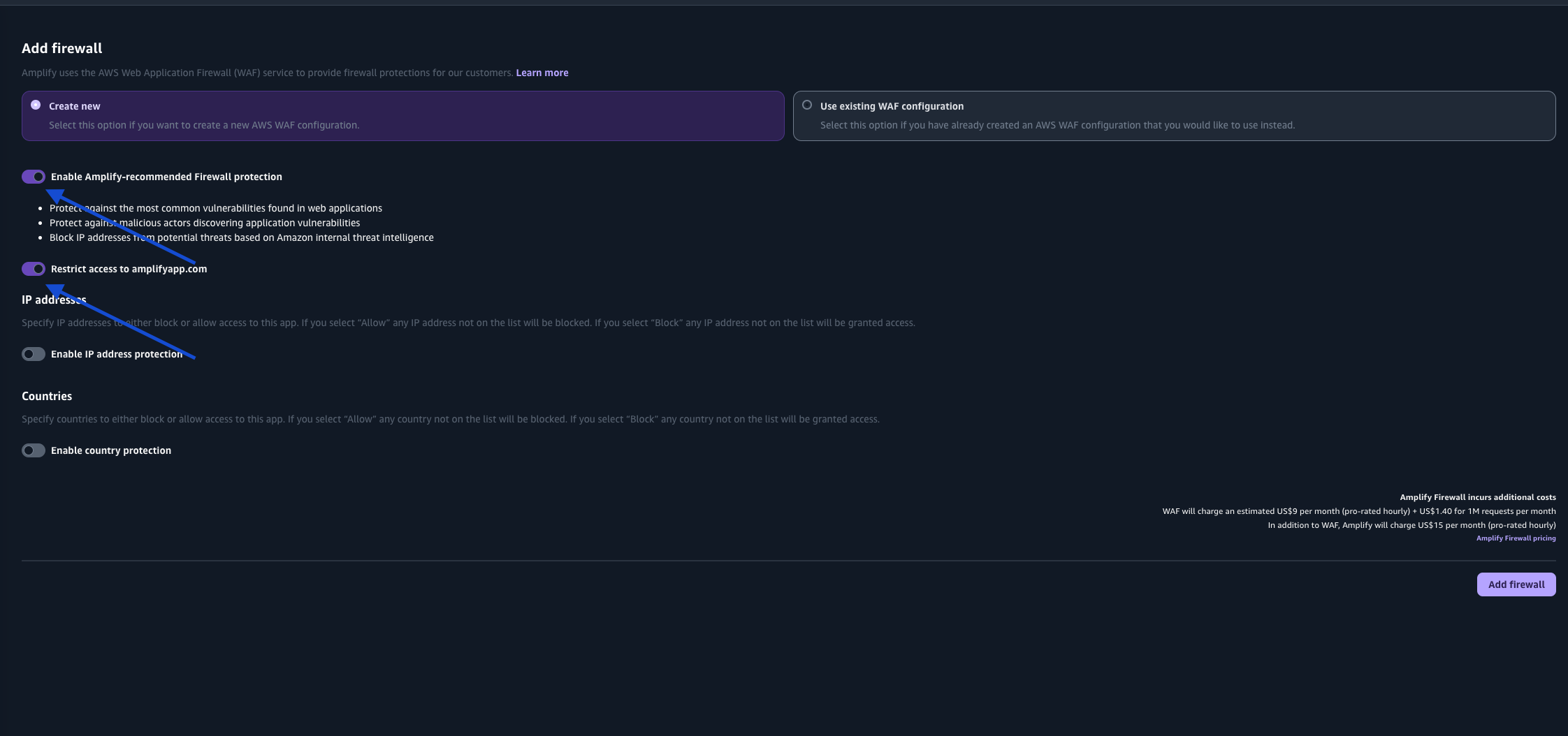
Task: Click the 'Restrict access to amplifyapp.com' label text
Action: pos(129,269)
